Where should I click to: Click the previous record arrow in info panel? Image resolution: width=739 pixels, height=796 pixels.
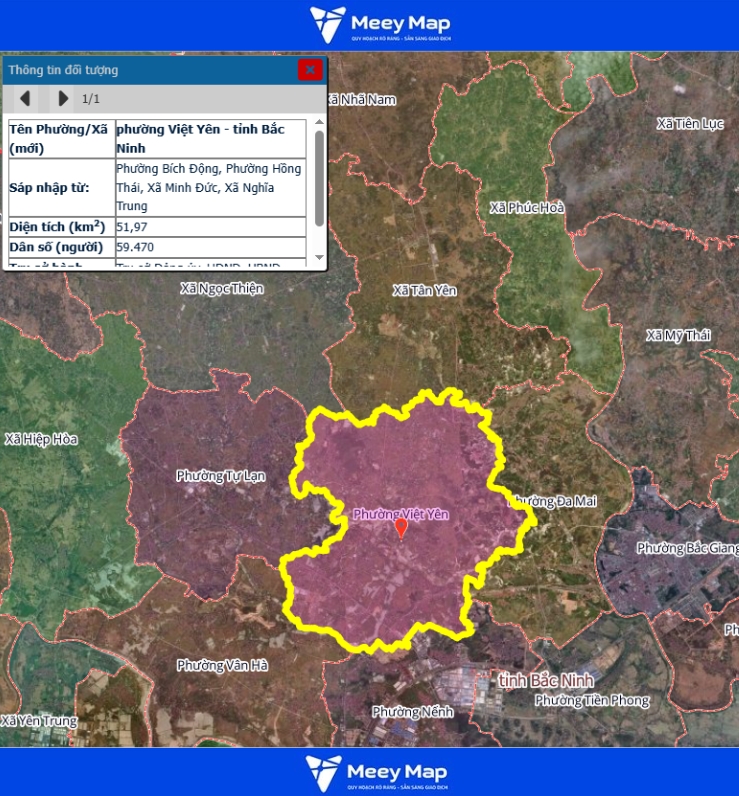pyautogui.click(x=26, y=98)
